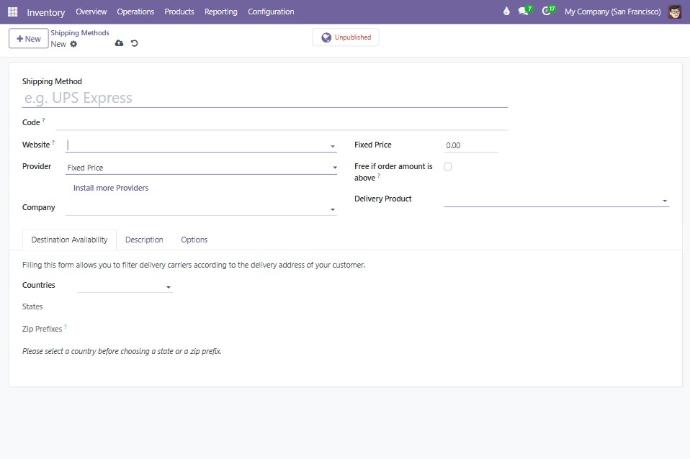Viewport: 690px width, 459px height.
Task: Click the Shipping Method name field
Action: coord(264,98)
